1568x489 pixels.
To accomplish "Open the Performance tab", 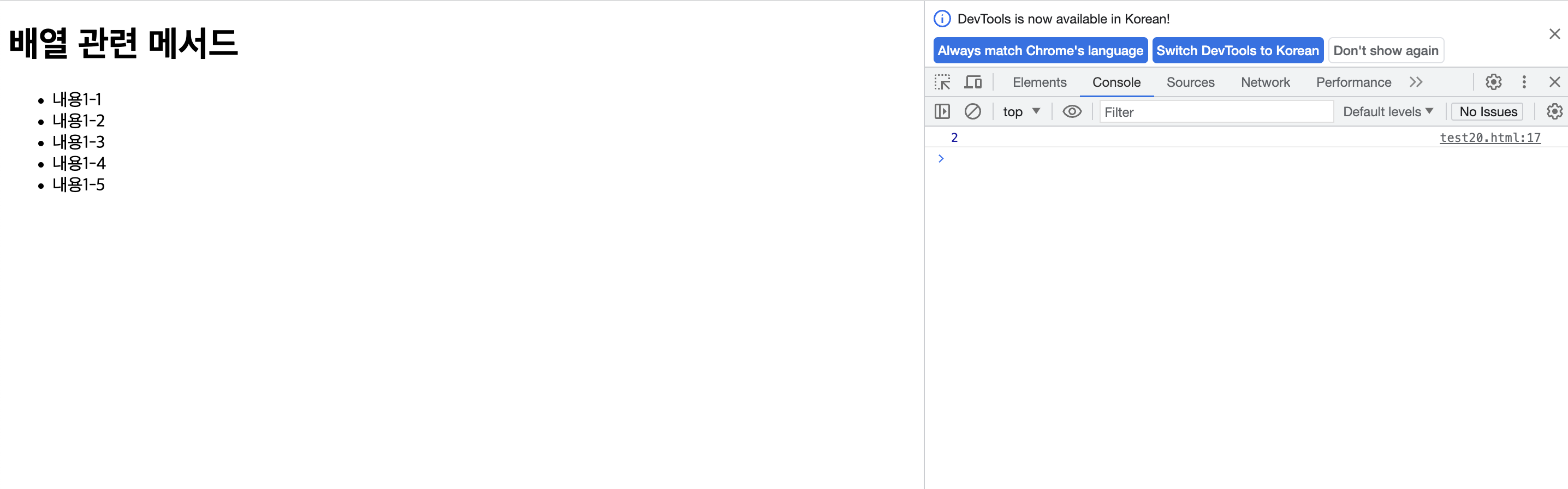I will tap(1353, 82).
